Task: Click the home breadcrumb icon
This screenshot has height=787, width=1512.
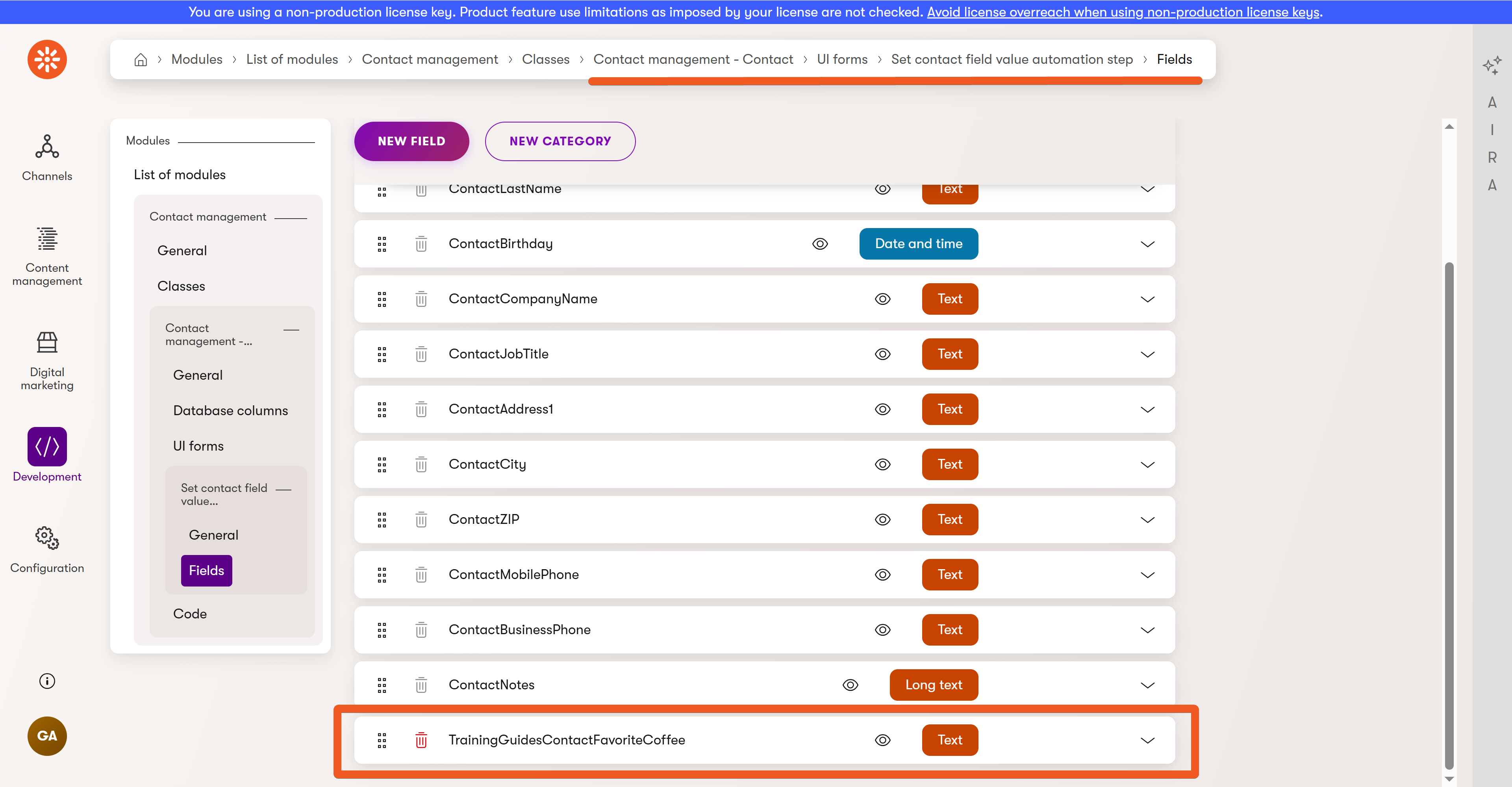Action: (140, 59)
